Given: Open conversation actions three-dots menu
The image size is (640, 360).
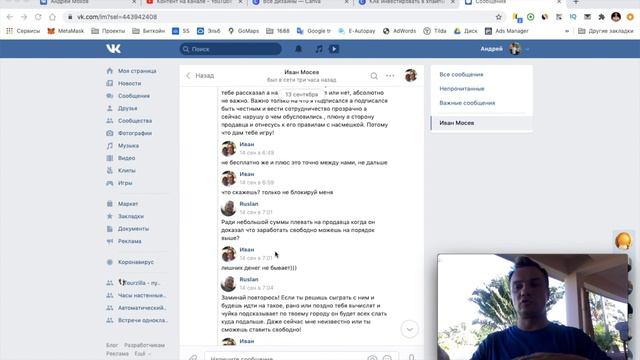Looking at the screenshot, I should tap(390, 76).
